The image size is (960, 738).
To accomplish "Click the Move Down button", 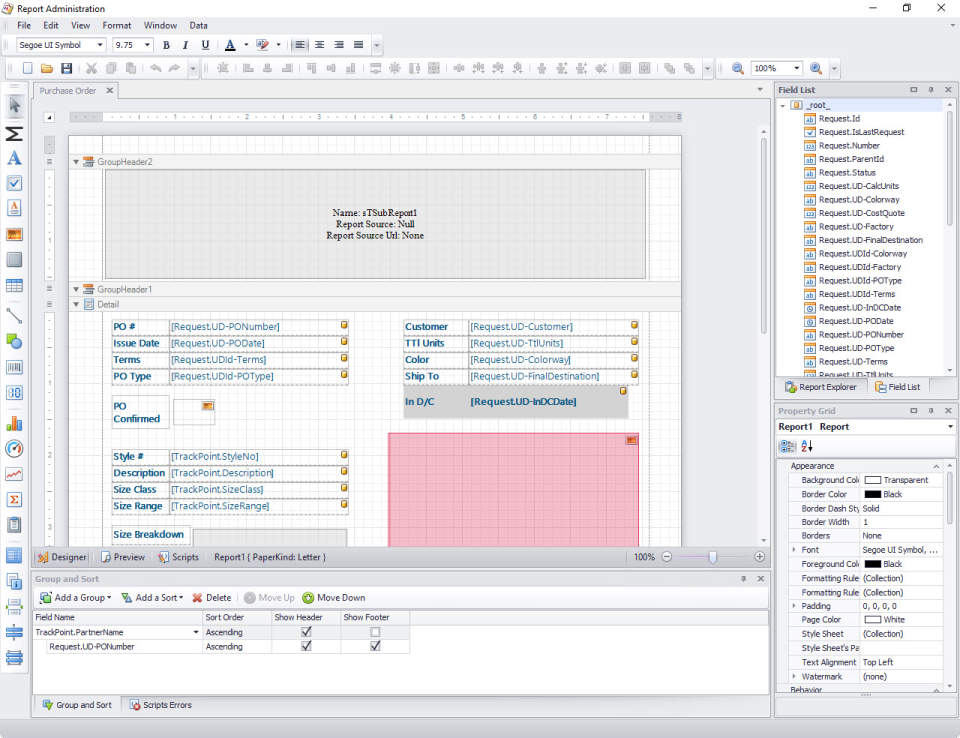I will point(334,598).
